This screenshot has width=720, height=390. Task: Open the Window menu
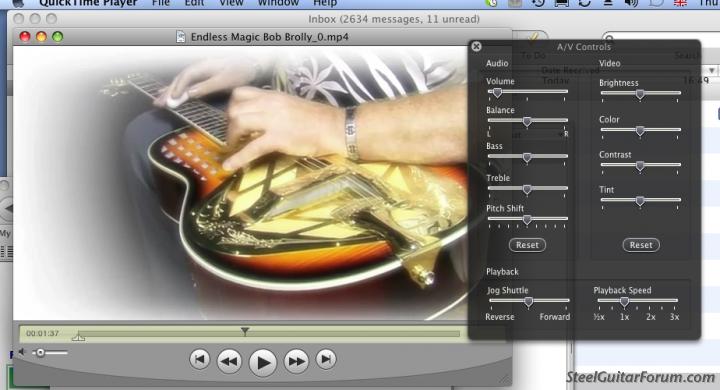click(278, 3)
